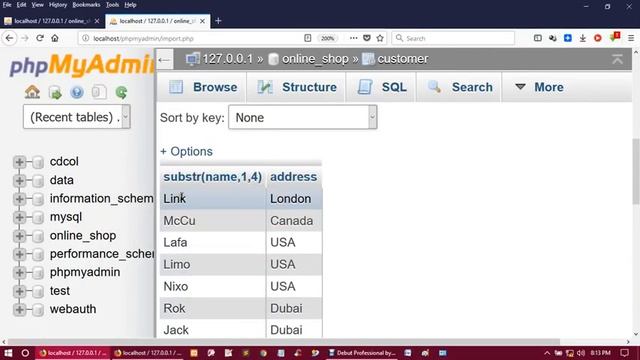640x360 pixels.
Task: Expand information_schema database tree
Action: (19, 199)
